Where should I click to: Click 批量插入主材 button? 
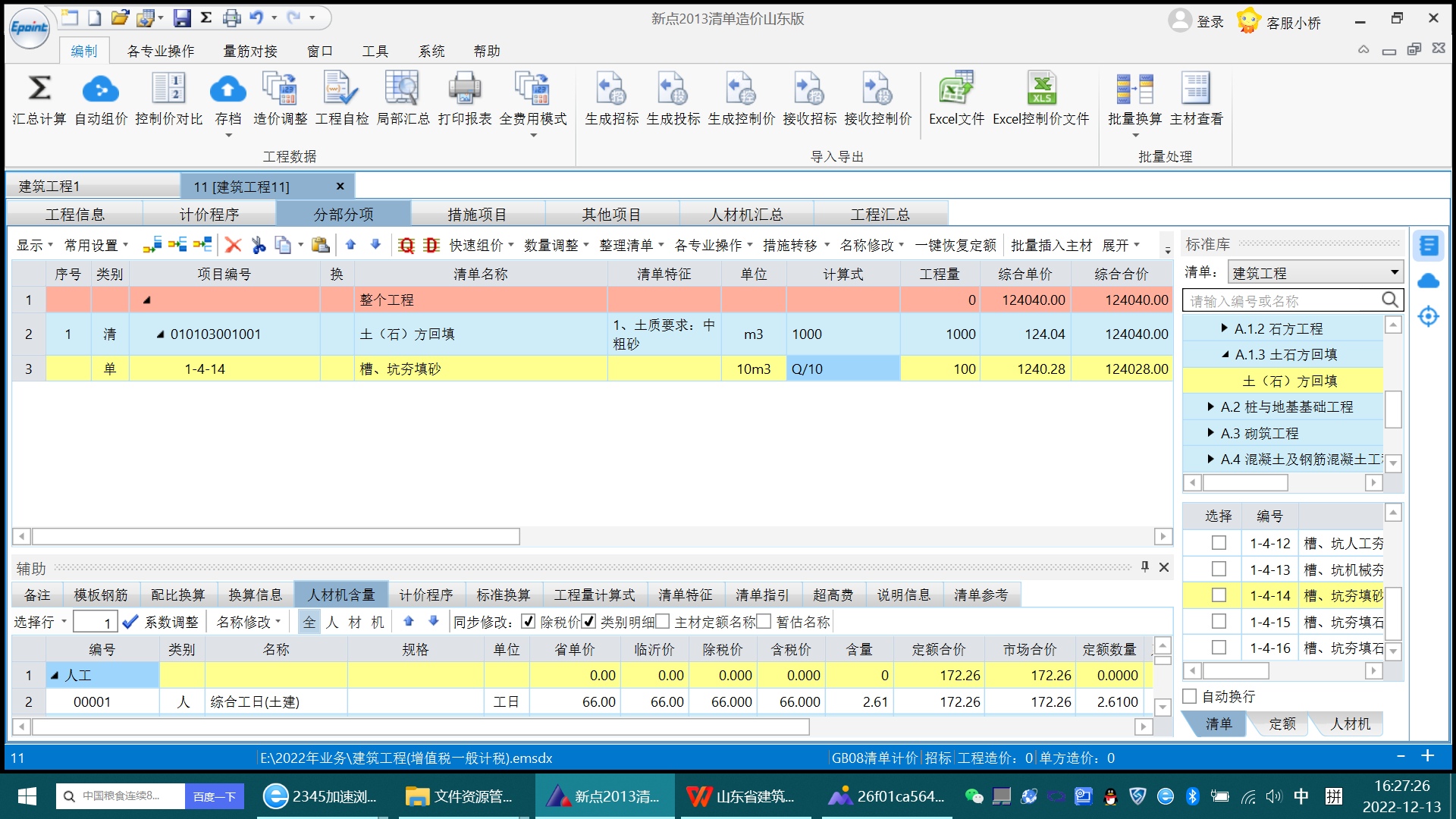pyautogui.click(x=1052, y=245)
